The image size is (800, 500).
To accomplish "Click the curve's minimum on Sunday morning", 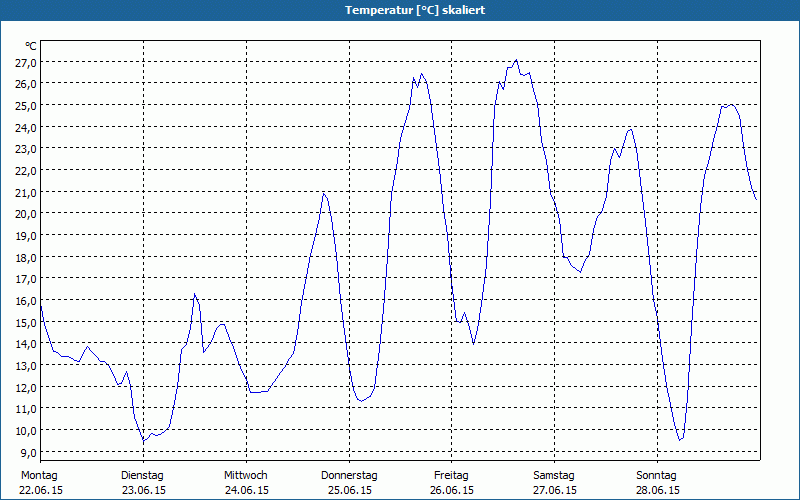I will tap(680, 440).
